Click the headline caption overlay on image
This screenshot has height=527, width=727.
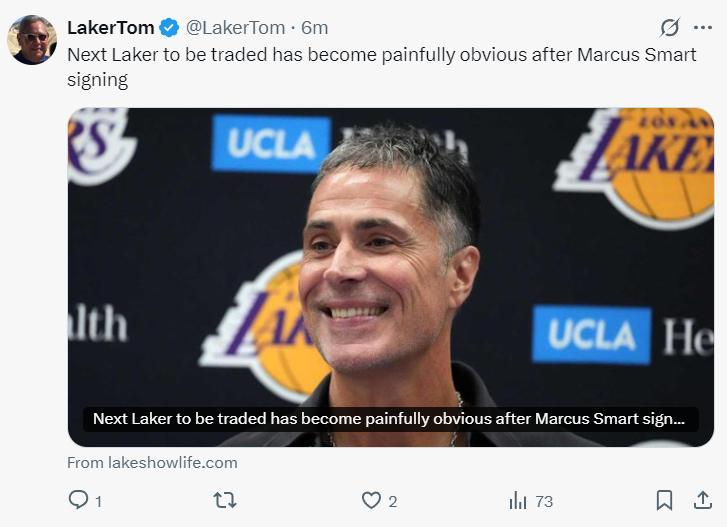point(389,419)
